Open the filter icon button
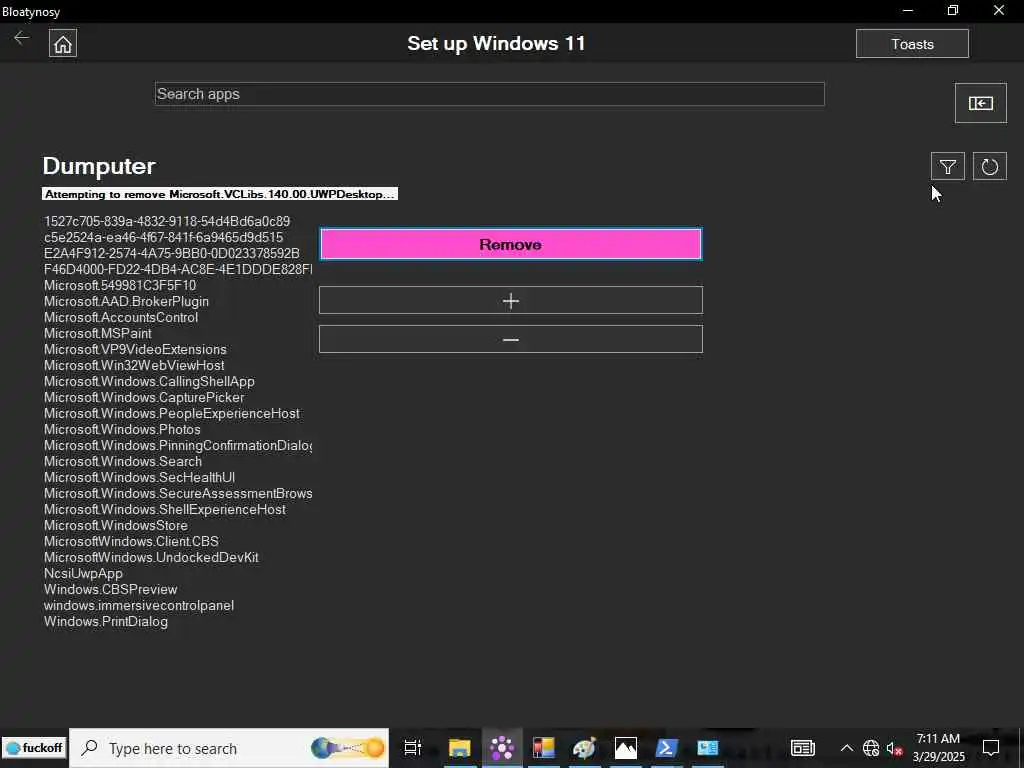Image resolution: width=1024 pixels, height=768 pixels. coord(948,167)
